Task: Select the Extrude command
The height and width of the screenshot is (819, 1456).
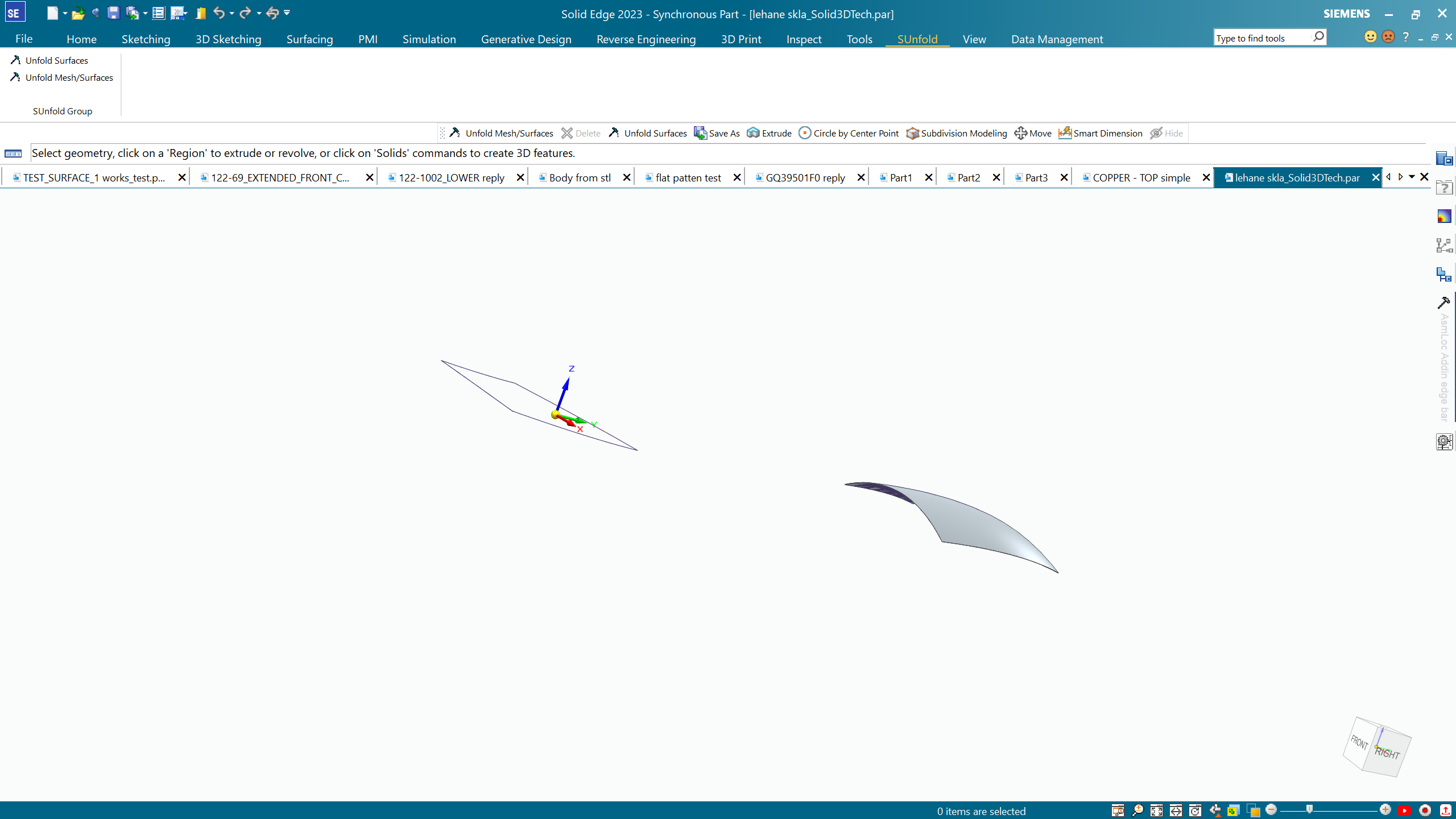Action: point(769,133)
